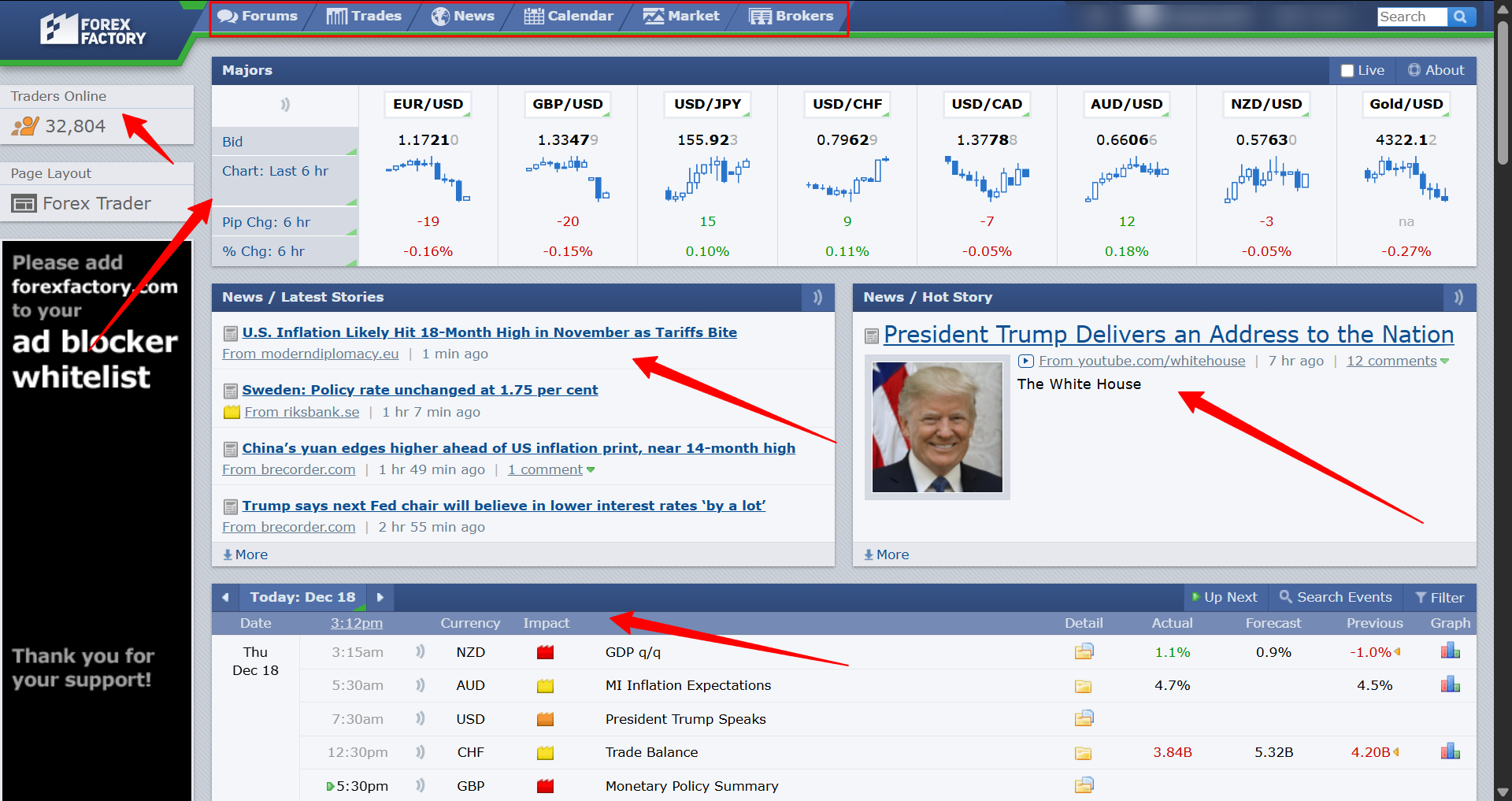Click the Forex Factory logo
This screenshot has width=1512, height=801.
click(x=93, y=30)
